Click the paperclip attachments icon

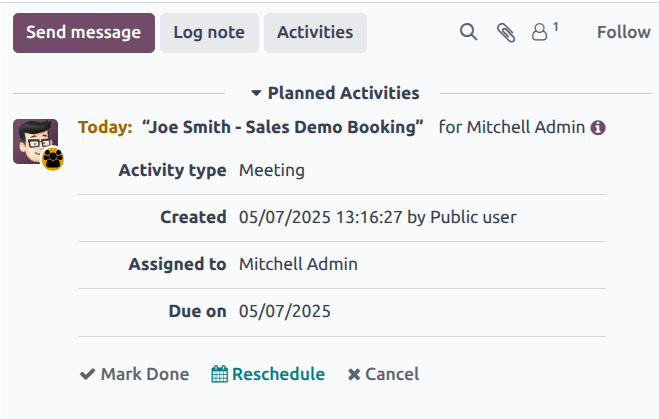tap(506, 32)
